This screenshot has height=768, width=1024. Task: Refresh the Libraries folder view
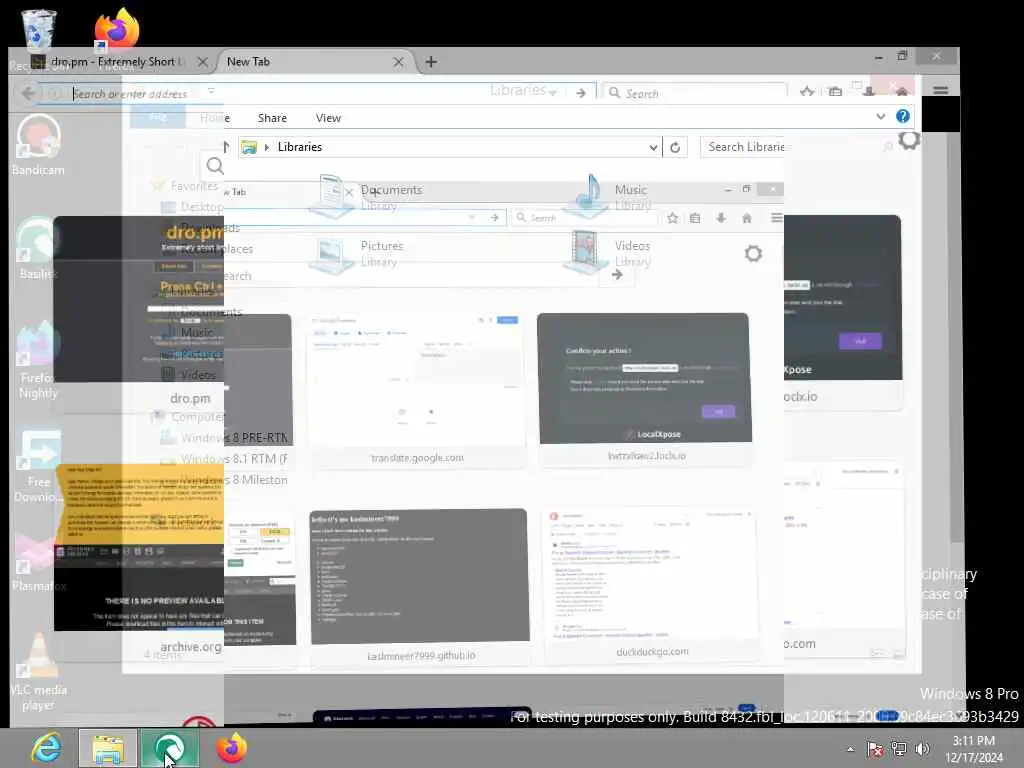pyautogui.click(x=675, y=148)
